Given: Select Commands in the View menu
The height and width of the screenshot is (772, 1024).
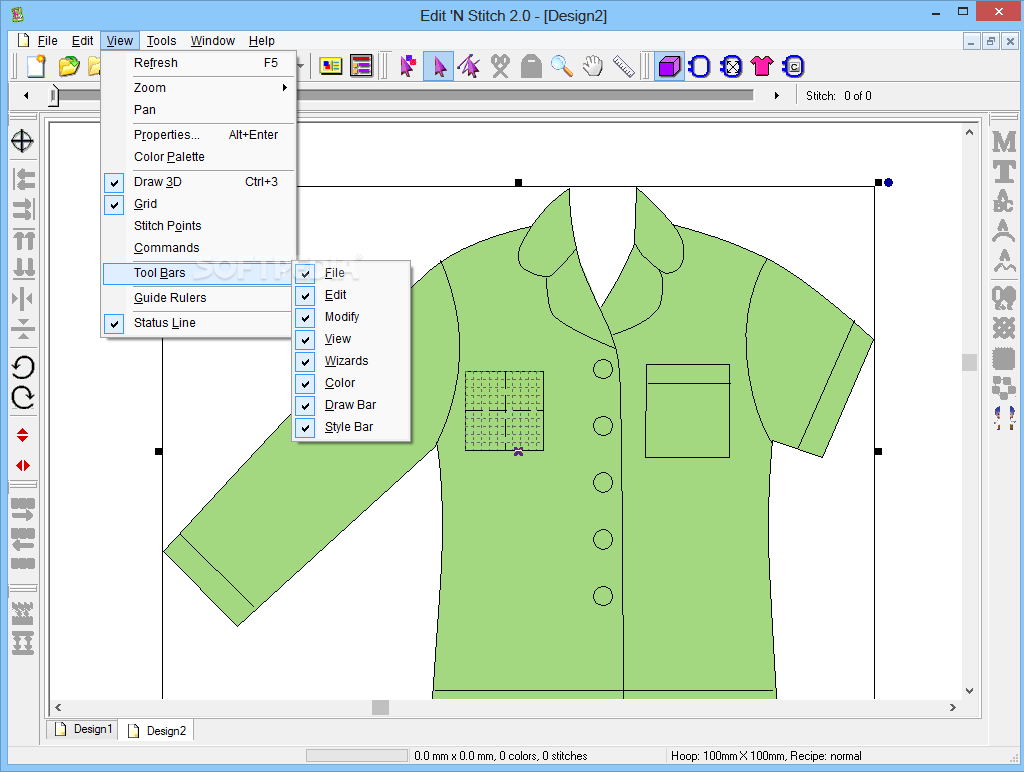Looking at the screenshot, I should pyautogui.click(x=199, y=248).
